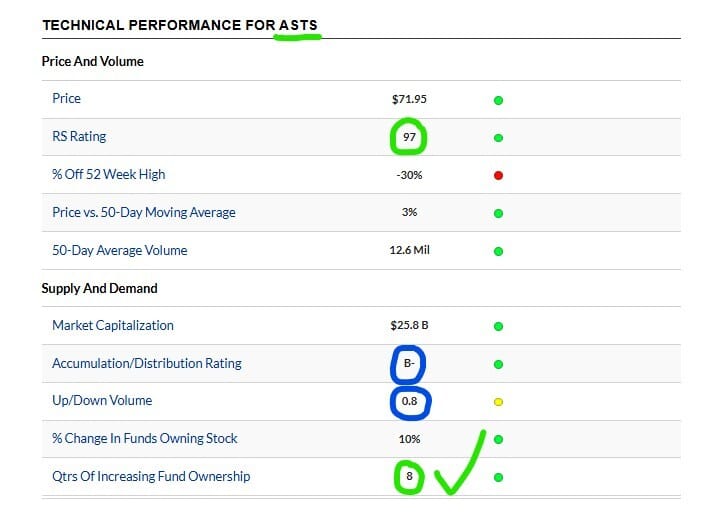This screenshot has width=713, height=522.
Task: Follow the Price vs. 50-Day Moving Average link
Action: (x=144, y=212)
